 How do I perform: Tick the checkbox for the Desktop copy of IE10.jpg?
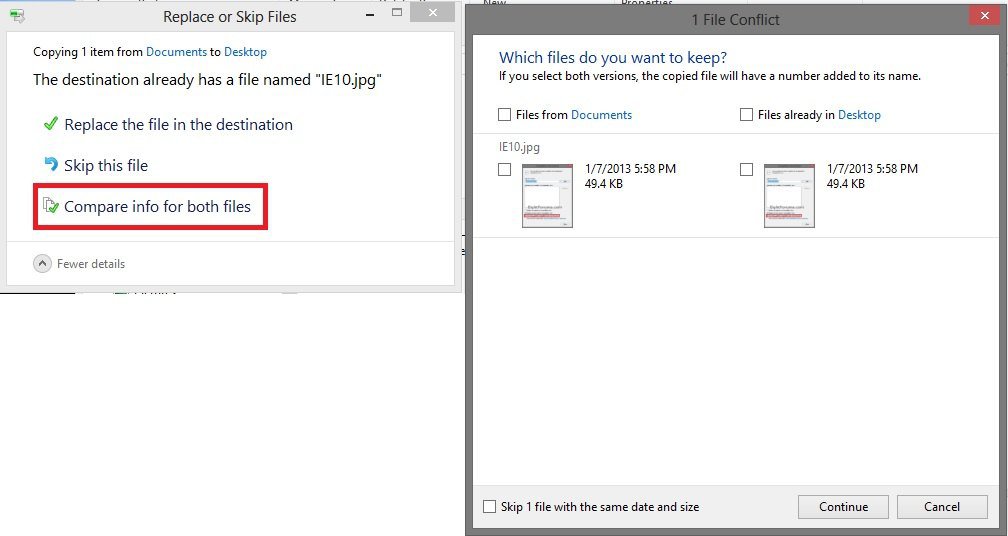click(x=746, y=170)
